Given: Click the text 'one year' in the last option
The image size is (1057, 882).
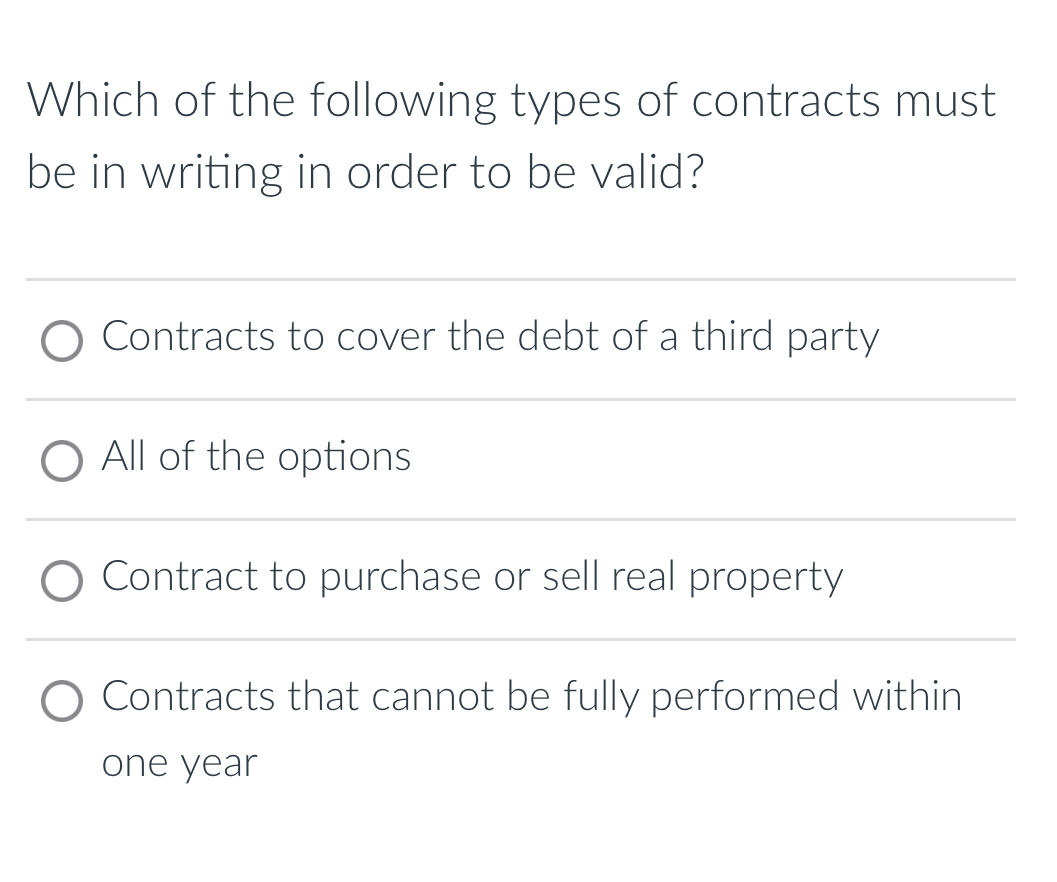Looking at the screenshot, I should click(x=178, y=762).
